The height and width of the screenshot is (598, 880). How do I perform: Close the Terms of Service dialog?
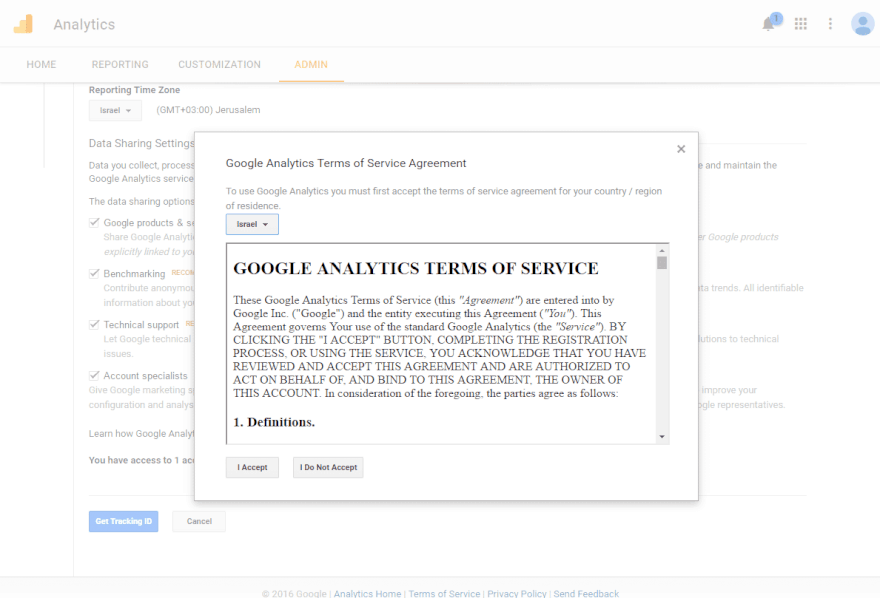pos(681,149)
